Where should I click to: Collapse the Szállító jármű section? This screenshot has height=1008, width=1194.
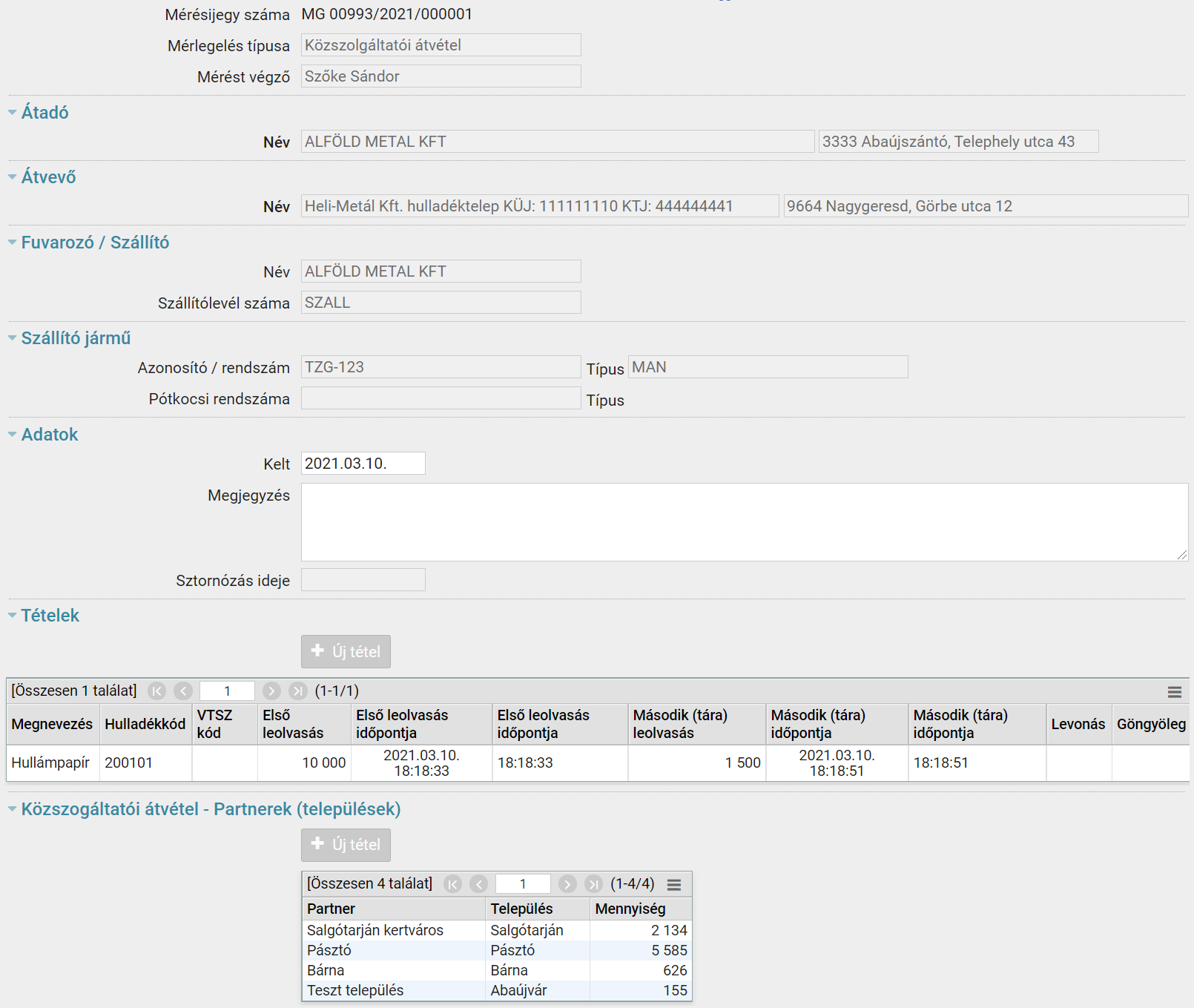(13, 338)
